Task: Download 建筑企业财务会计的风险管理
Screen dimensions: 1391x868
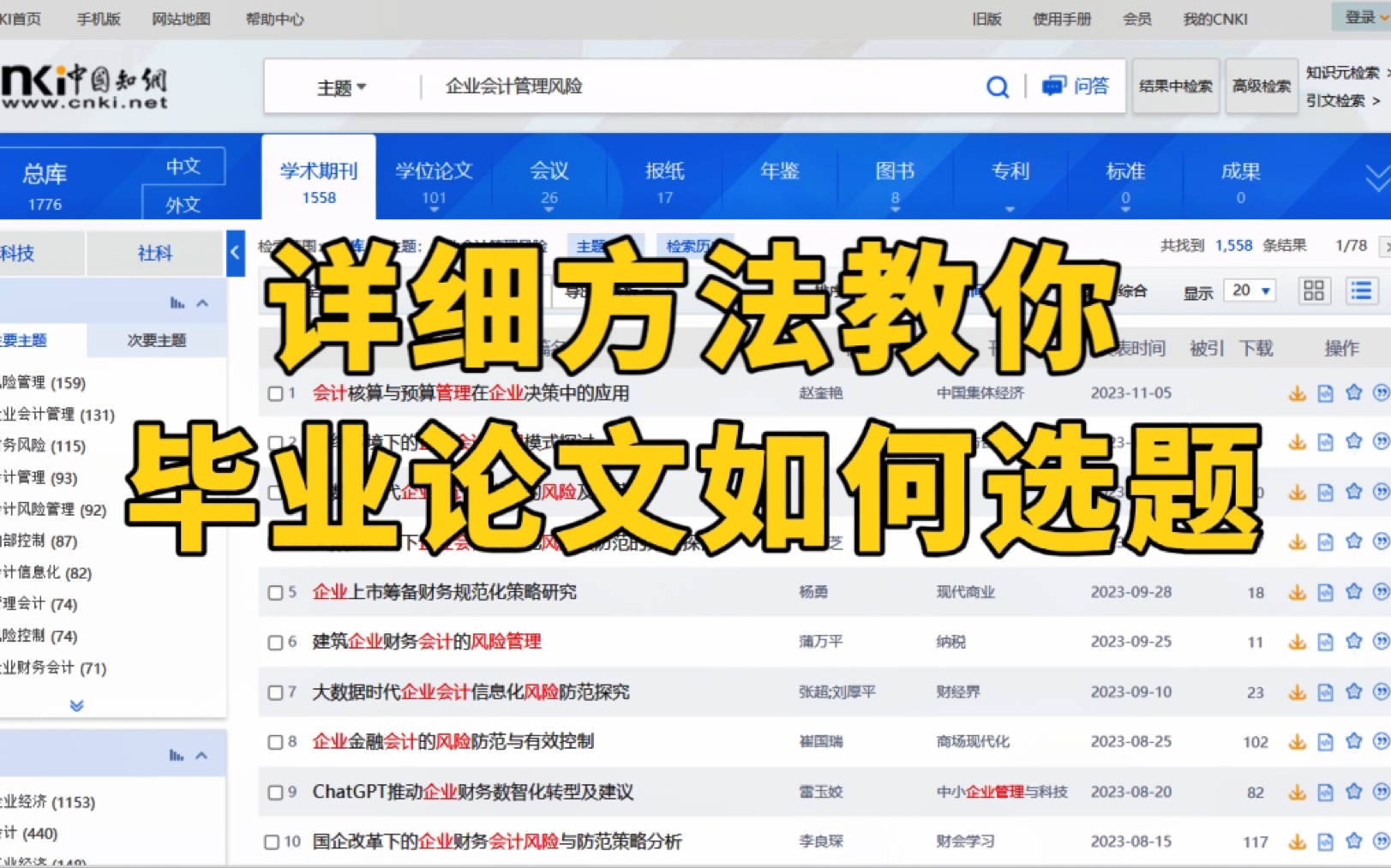Action: (1298, 642)
